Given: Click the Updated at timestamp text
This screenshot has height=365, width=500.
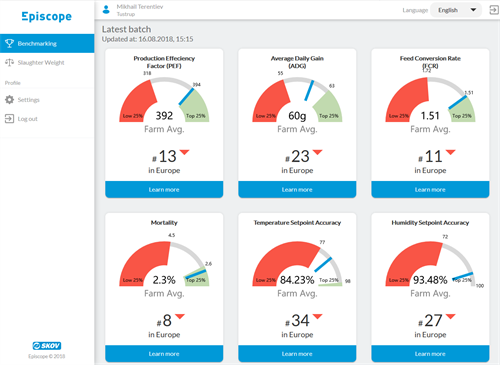Looking at the screenshot, I should 147,39.
